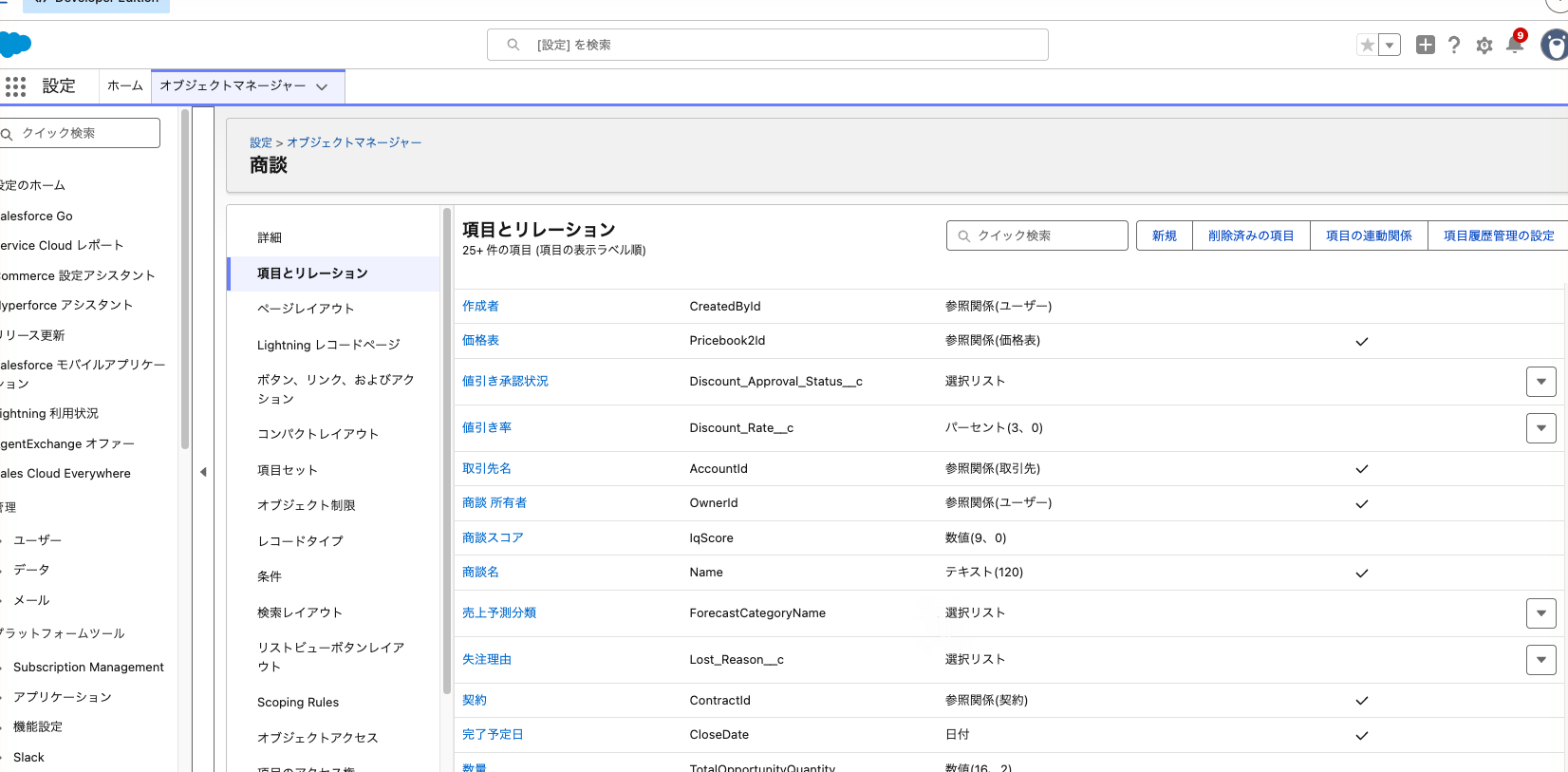This screenshot has height=772, width=1568.
Task: Collapse the sidebar with left arrow
Action: 203,472
